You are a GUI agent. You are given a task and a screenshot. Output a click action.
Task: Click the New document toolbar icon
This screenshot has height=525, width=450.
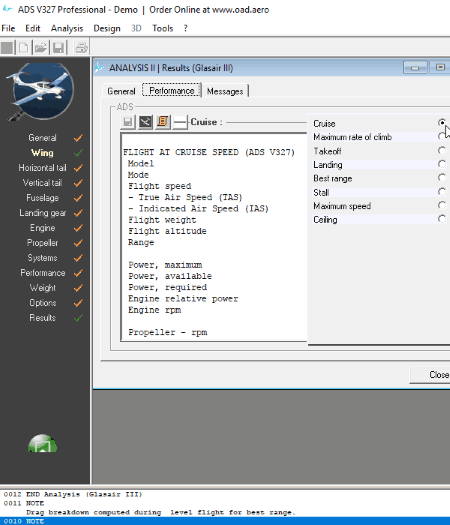pos(23,48)
